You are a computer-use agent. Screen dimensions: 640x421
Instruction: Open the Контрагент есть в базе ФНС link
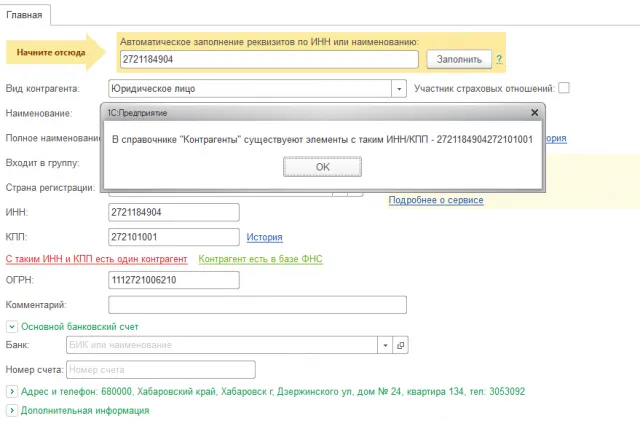[x=260, y=259]
